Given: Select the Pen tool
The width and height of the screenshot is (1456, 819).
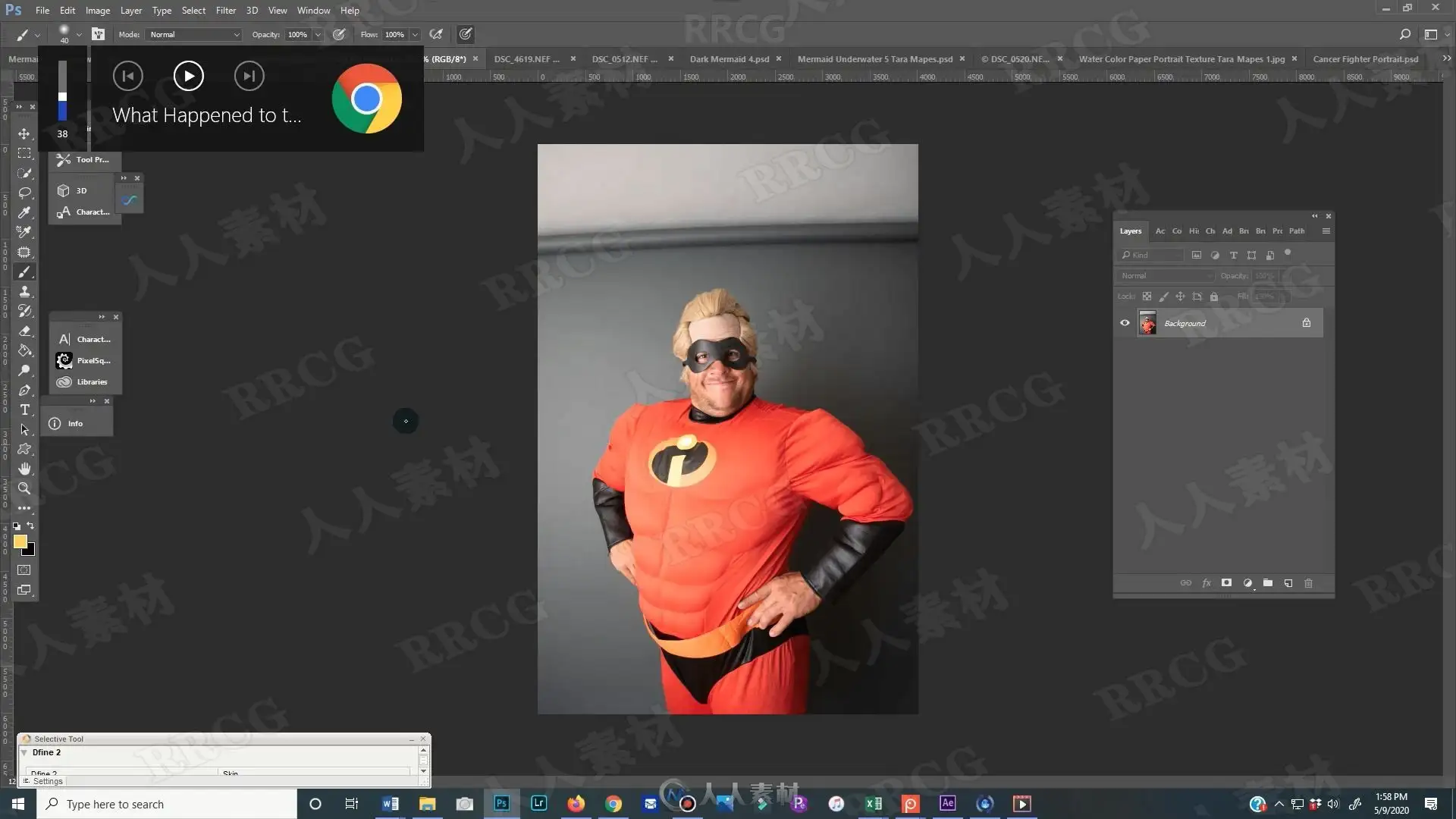Looking at the screenshot, I should (24, 390).
